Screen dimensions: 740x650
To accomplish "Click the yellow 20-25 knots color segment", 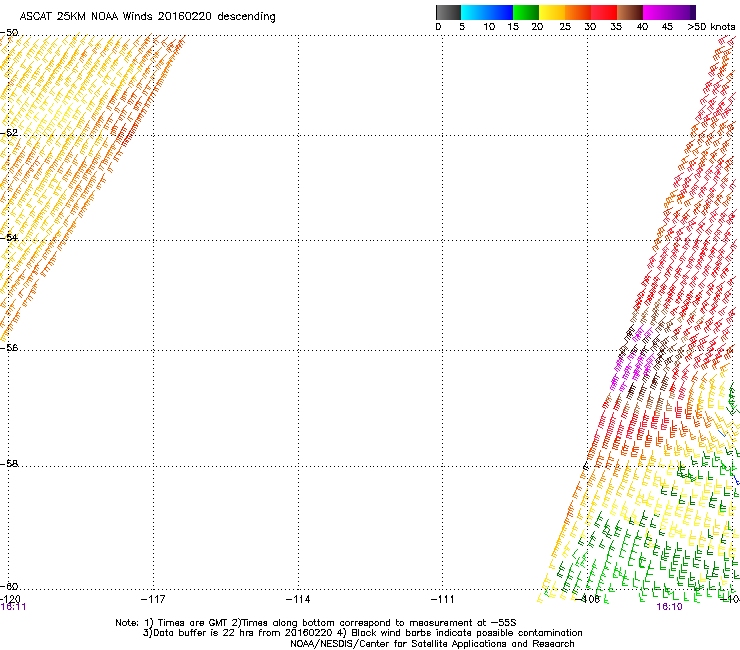I will [552, 12].
